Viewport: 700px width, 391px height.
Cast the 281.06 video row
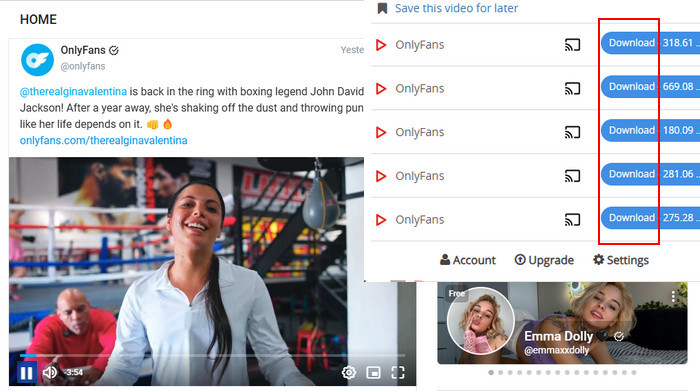point(572,176)
